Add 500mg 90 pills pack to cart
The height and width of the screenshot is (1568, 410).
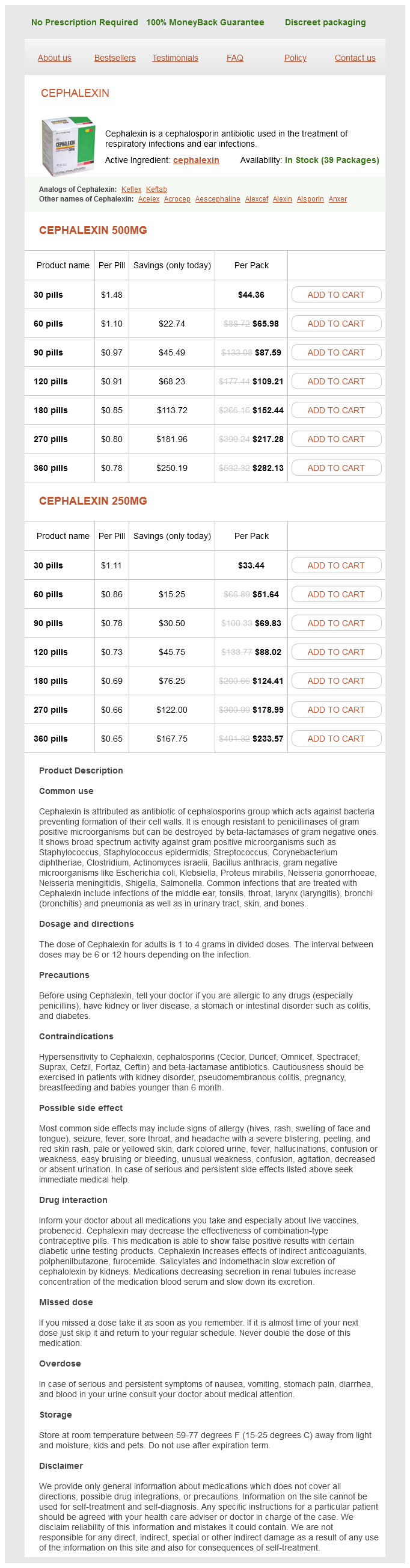[x=336, y=352]
